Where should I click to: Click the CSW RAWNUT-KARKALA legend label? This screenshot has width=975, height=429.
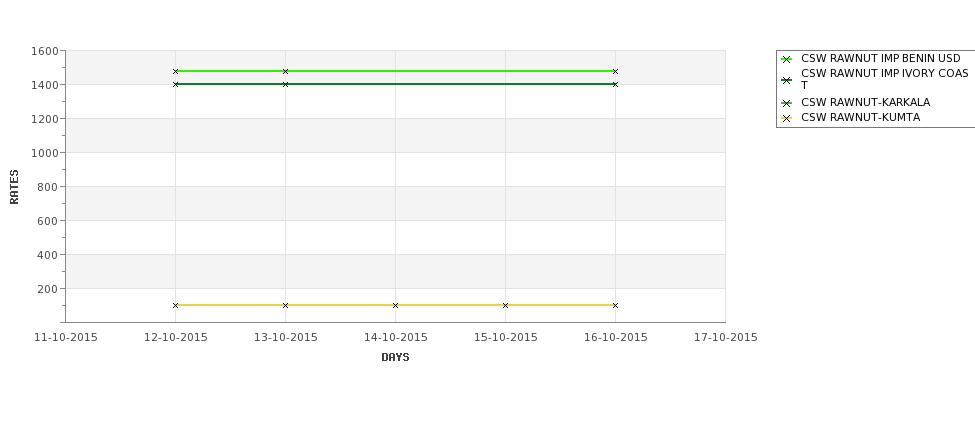866,103
